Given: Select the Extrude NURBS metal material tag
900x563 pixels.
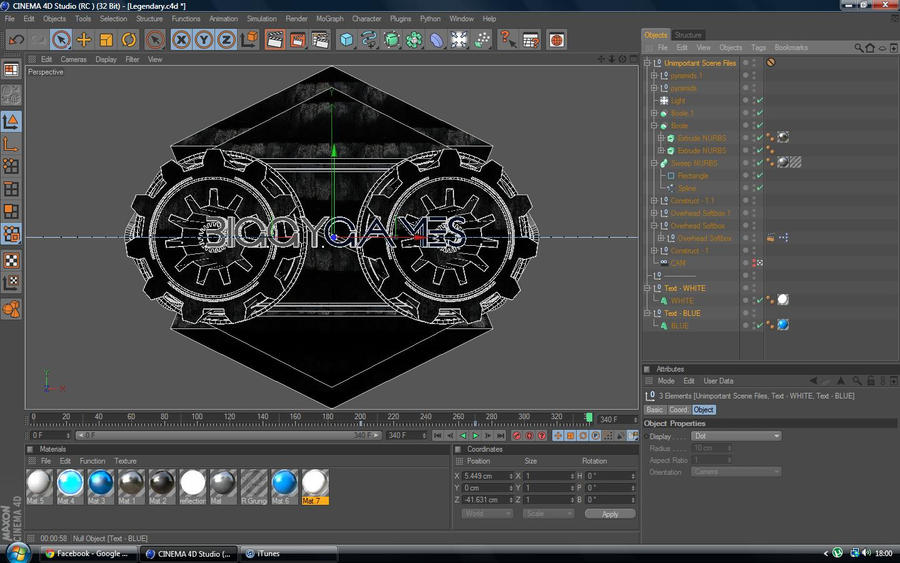Looking at the screenshot, I should click(x=783, y=137).
